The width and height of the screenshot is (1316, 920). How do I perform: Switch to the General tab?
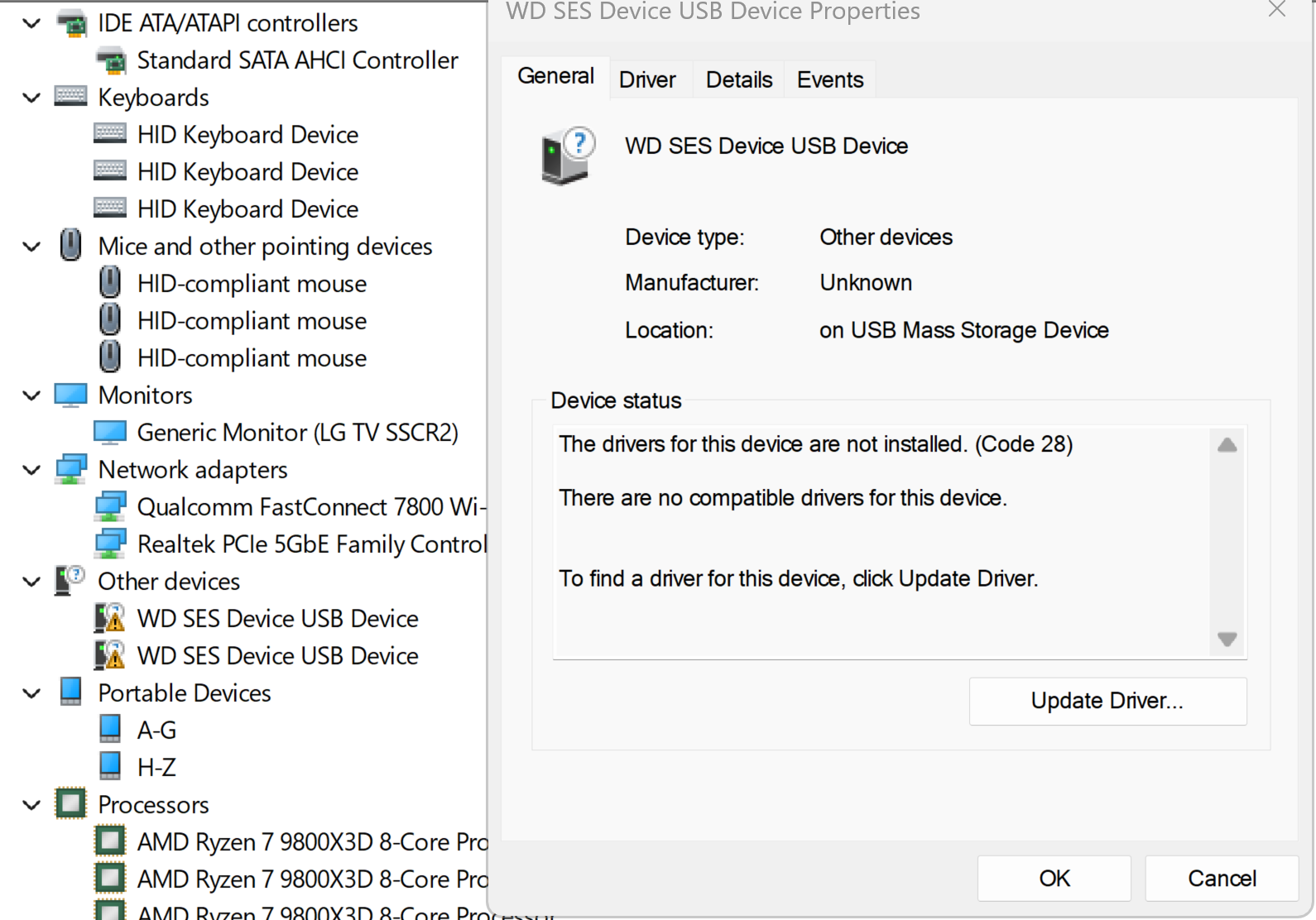(555, 77)
